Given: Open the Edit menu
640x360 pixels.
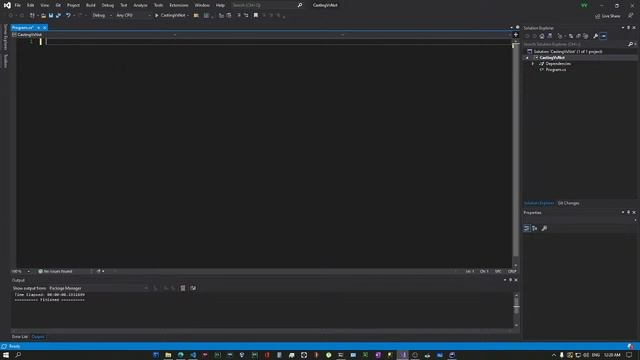Looking at the screenshot, I should point(31,5).
